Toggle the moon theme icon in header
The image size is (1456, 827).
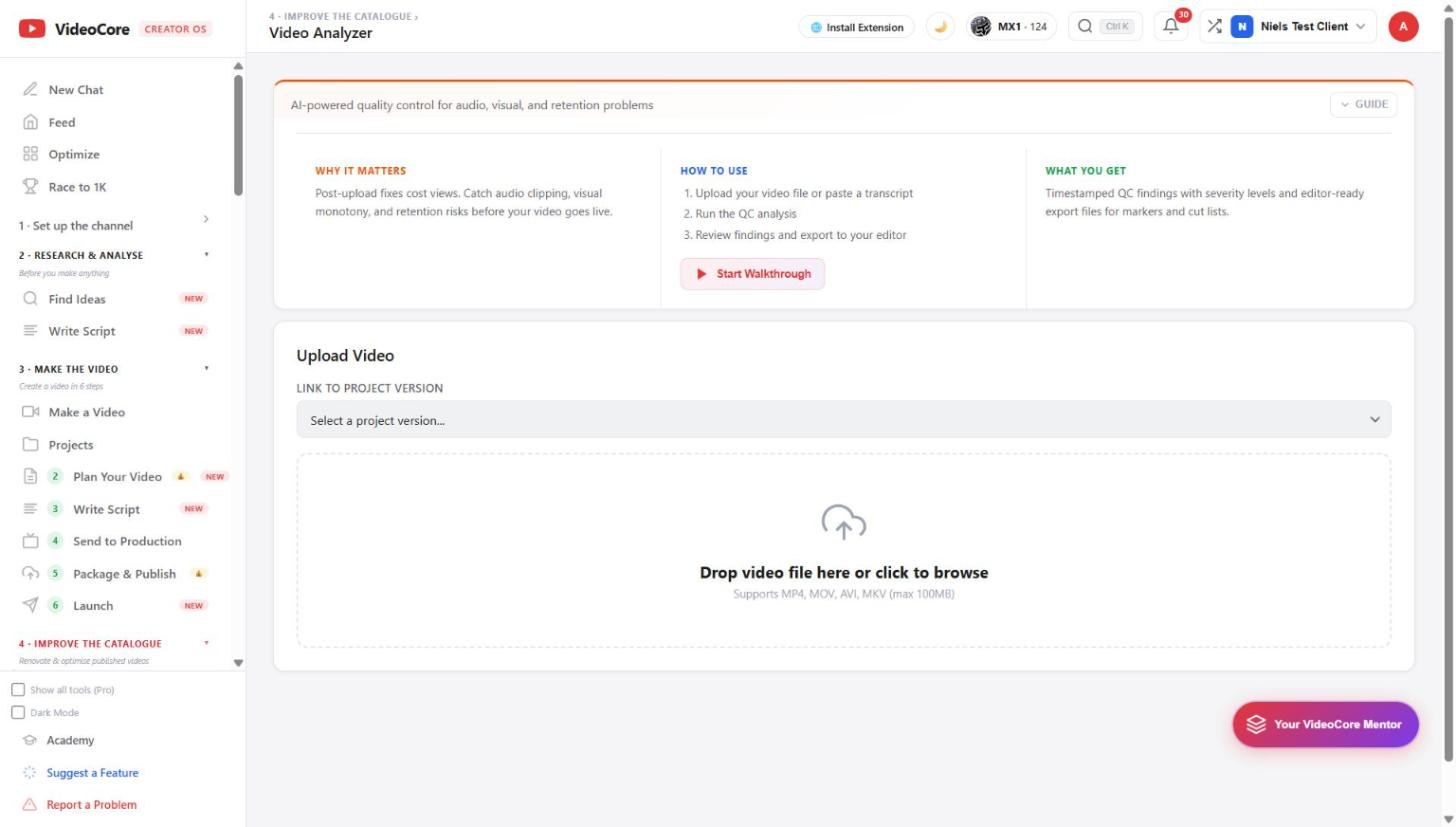(940, 27)
